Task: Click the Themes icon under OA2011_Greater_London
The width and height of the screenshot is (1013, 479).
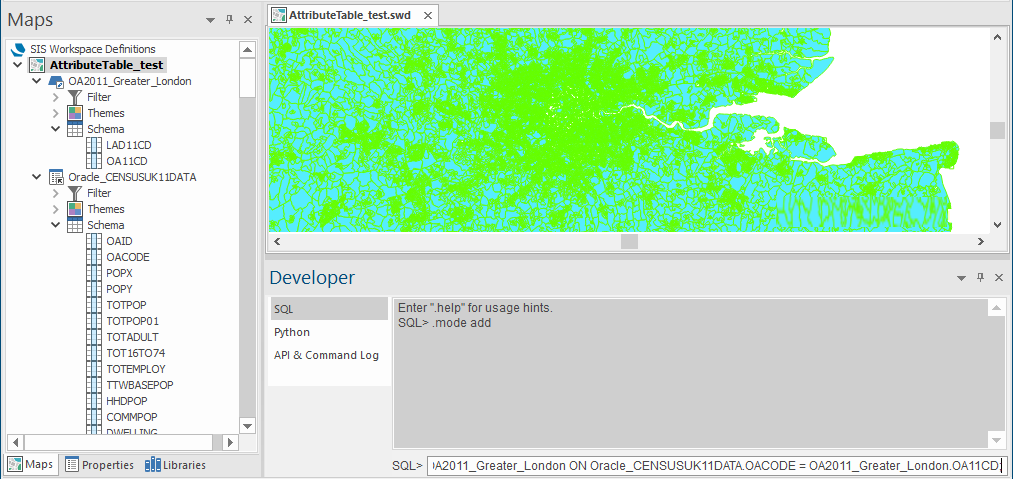Action: tap(75, 113)
